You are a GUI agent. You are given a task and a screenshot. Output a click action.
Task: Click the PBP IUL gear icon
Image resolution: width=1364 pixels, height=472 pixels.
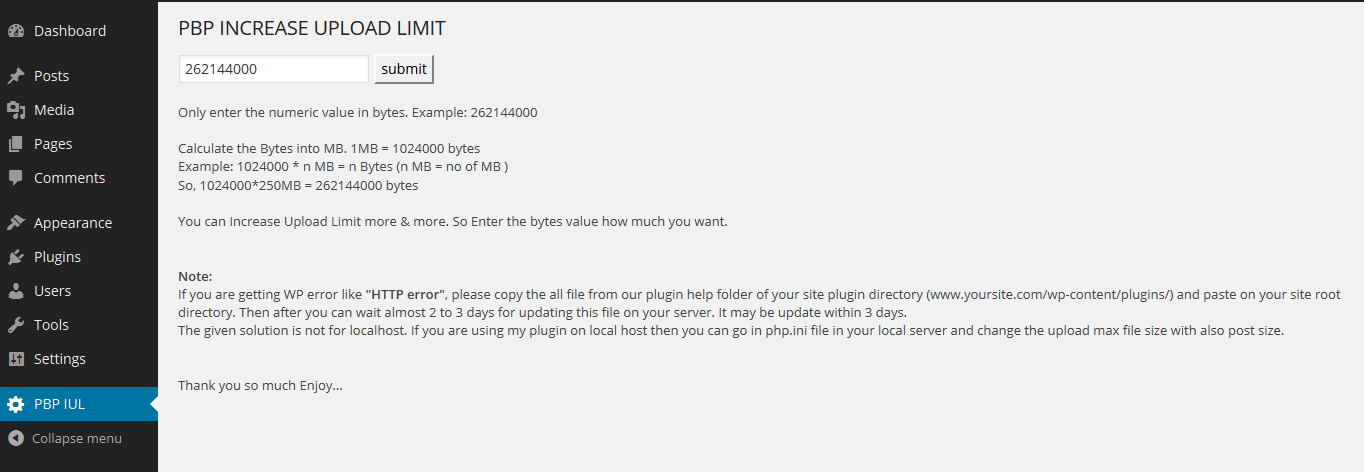coord(16,404)
